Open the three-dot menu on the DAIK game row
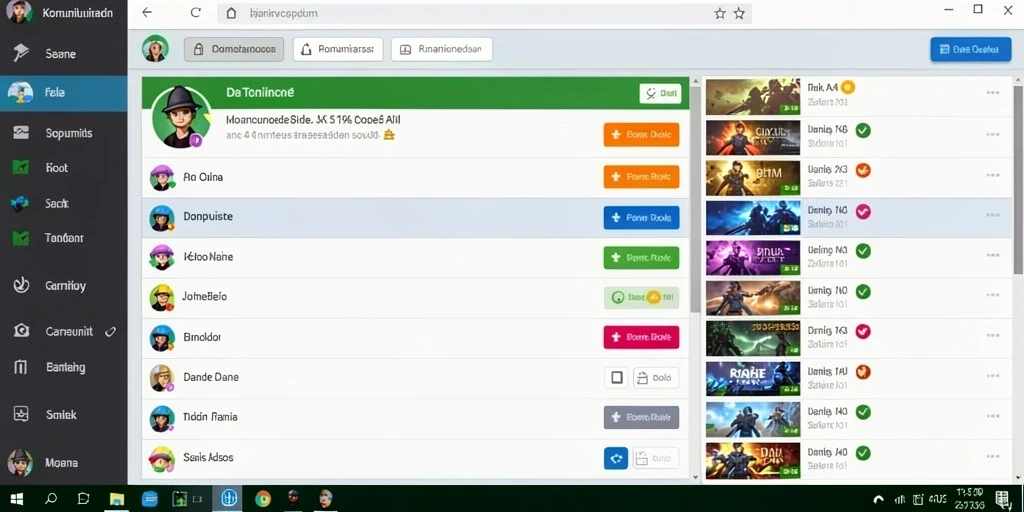 pyautogui.click(x=993, y=456)
